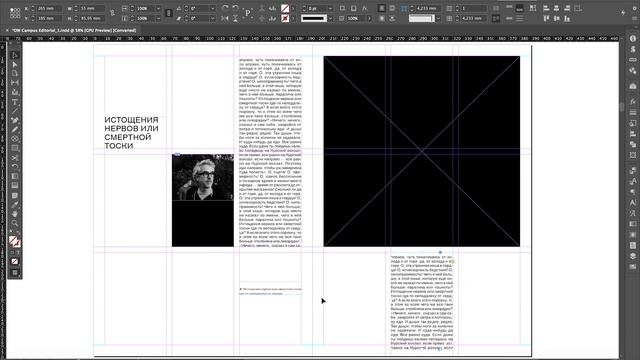
Task: Select the Selection tool arrow
Action: click(x=15, y=56)
